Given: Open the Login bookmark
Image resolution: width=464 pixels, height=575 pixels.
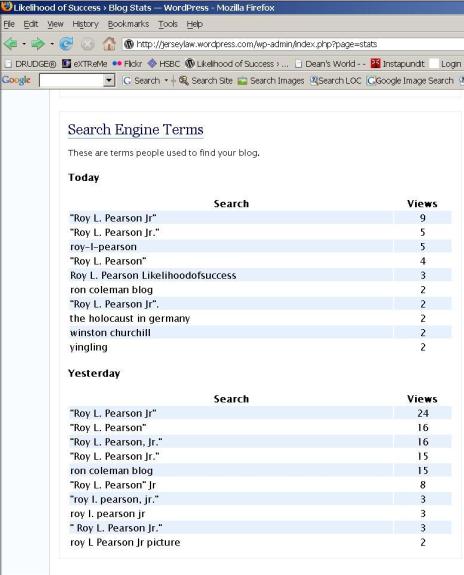Looking at the screenshot, I should coord(445,64).
